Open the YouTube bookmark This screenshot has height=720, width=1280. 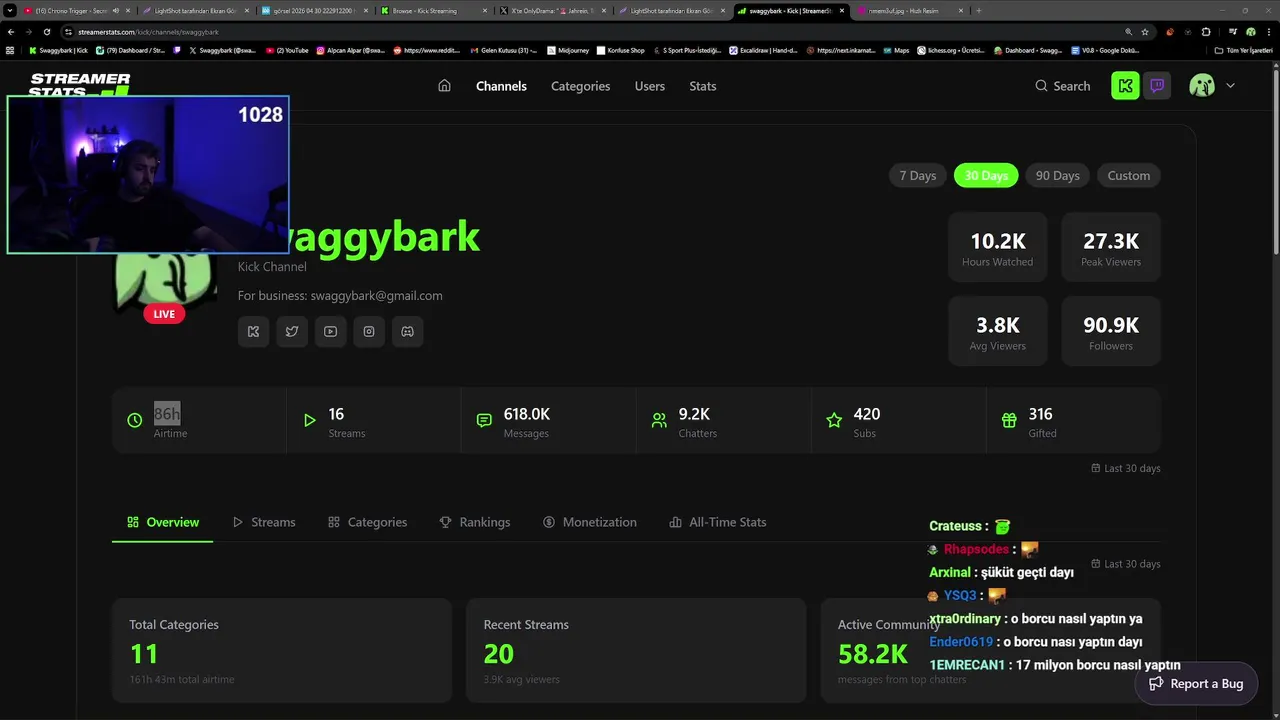288,50
